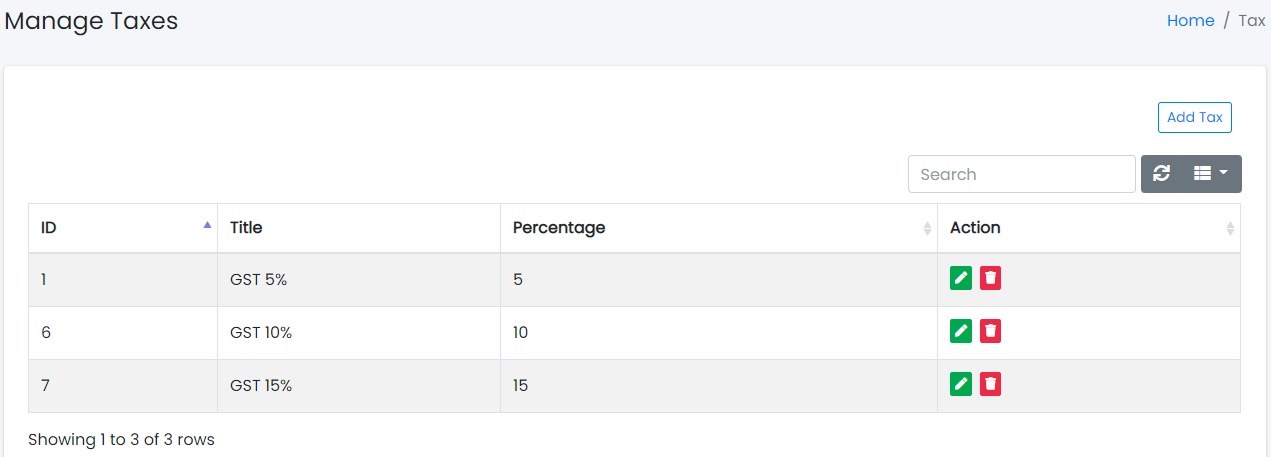The image size is (1271, 457).
Task: Sort the table by ID column
Action: pyautogui.click(x=207, y=226)
